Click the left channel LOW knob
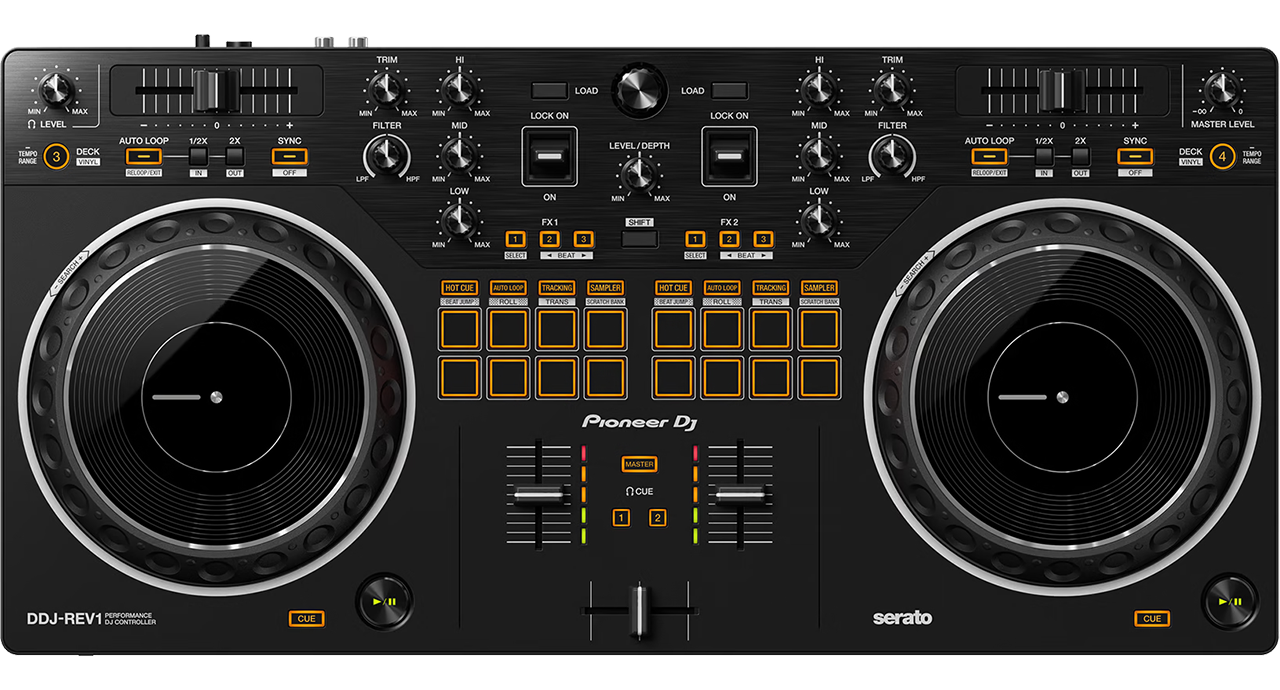 (459, 220)
